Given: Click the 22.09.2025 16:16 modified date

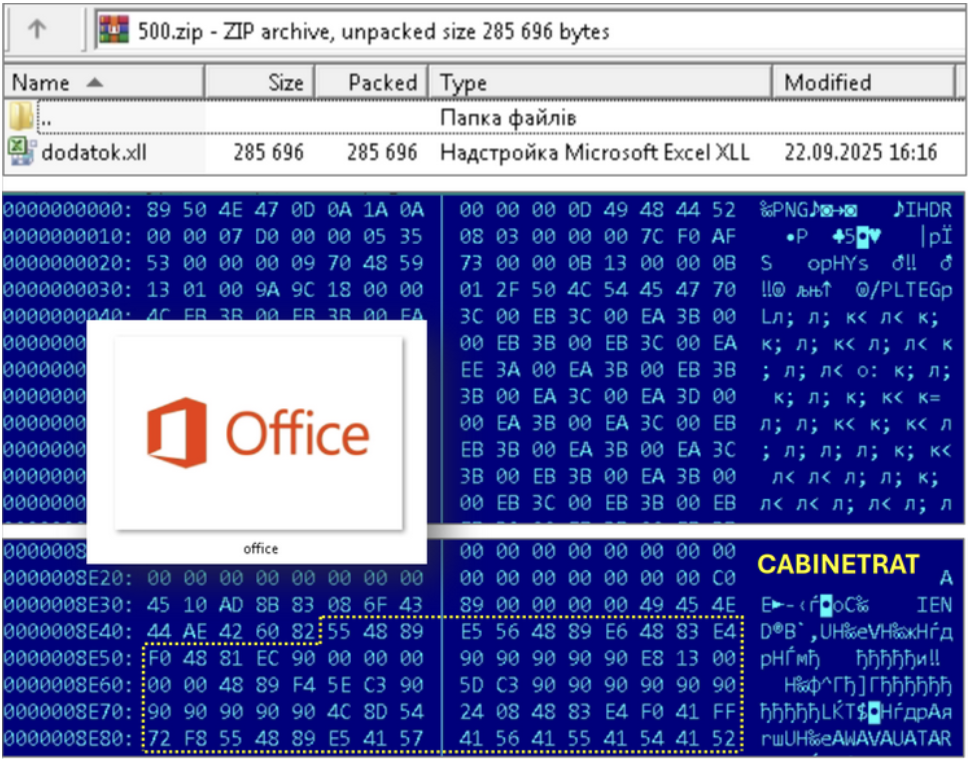Looking at the screenshot, I should (860, 153).
